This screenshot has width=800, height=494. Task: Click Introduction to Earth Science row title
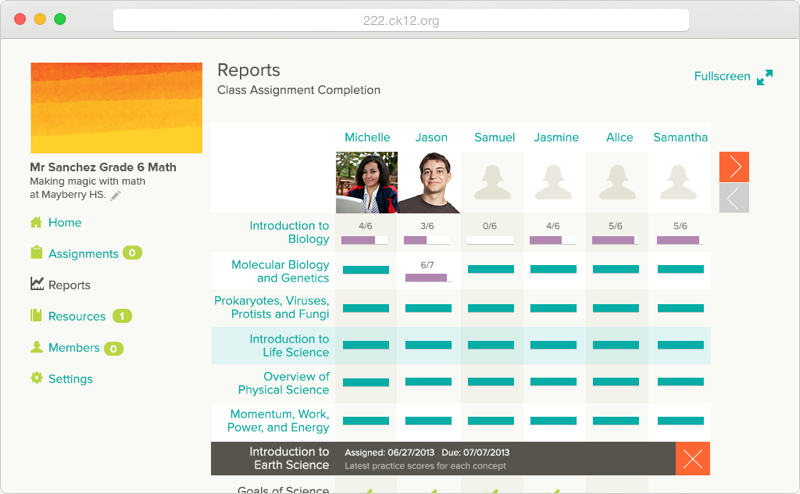click(x=289, y=458)
